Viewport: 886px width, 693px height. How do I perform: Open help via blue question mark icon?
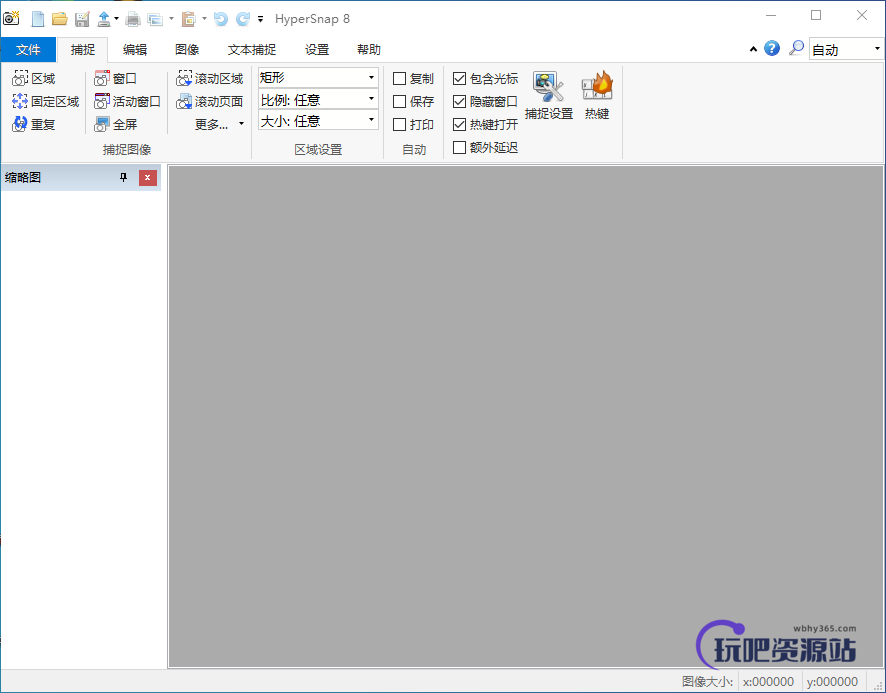[772, 49]
